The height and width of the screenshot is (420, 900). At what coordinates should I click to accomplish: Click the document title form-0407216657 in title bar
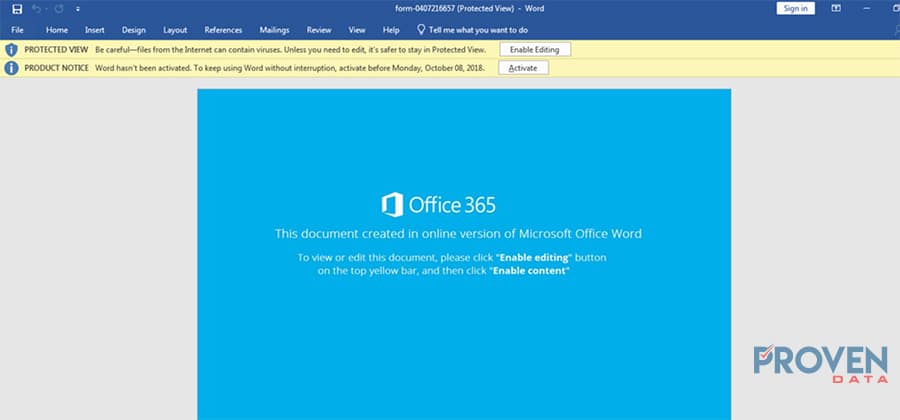point(424,9)
